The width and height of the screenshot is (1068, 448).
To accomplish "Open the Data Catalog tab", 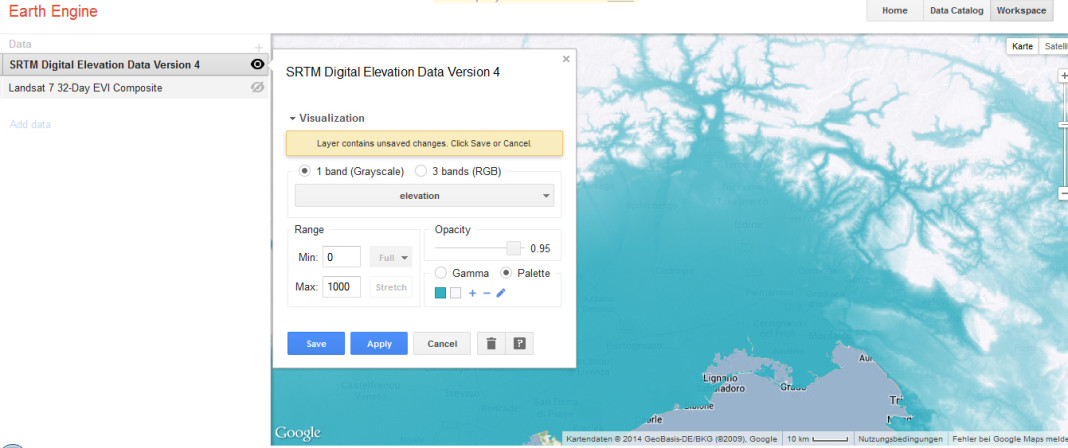I will [x=956, y=11].
